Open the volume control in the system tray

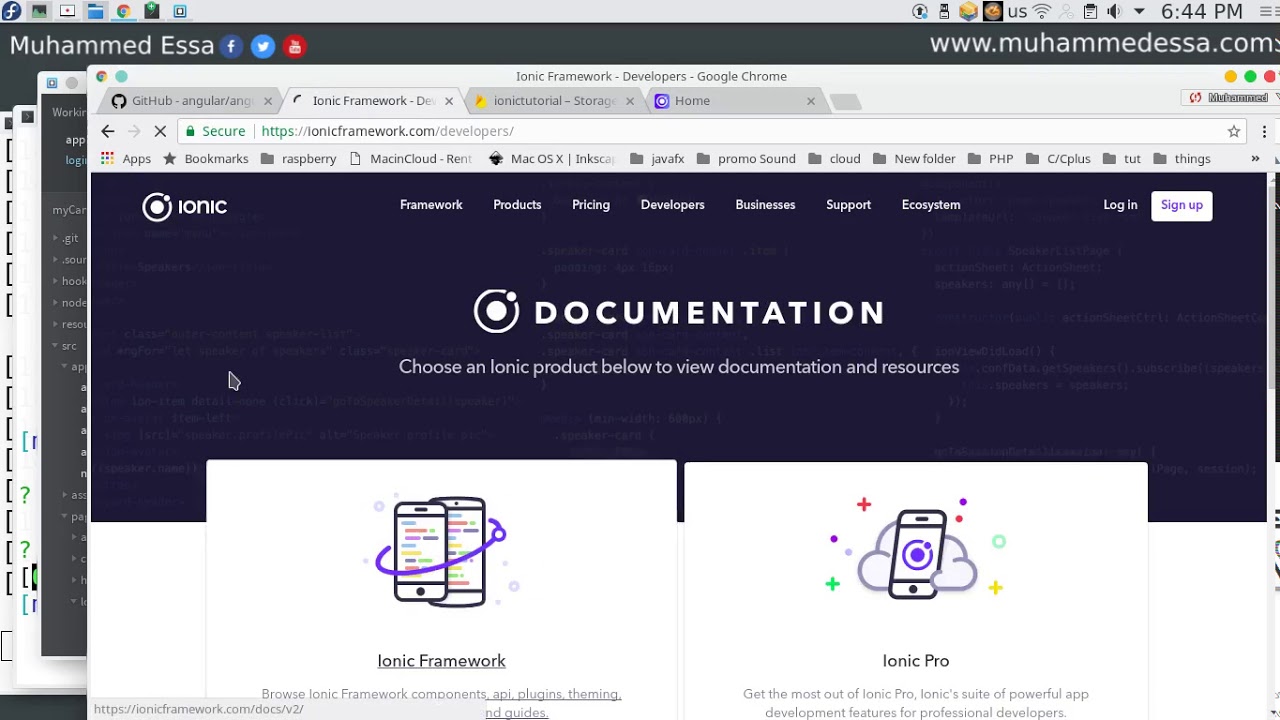pyautogui.click(x=1114, y=11)
